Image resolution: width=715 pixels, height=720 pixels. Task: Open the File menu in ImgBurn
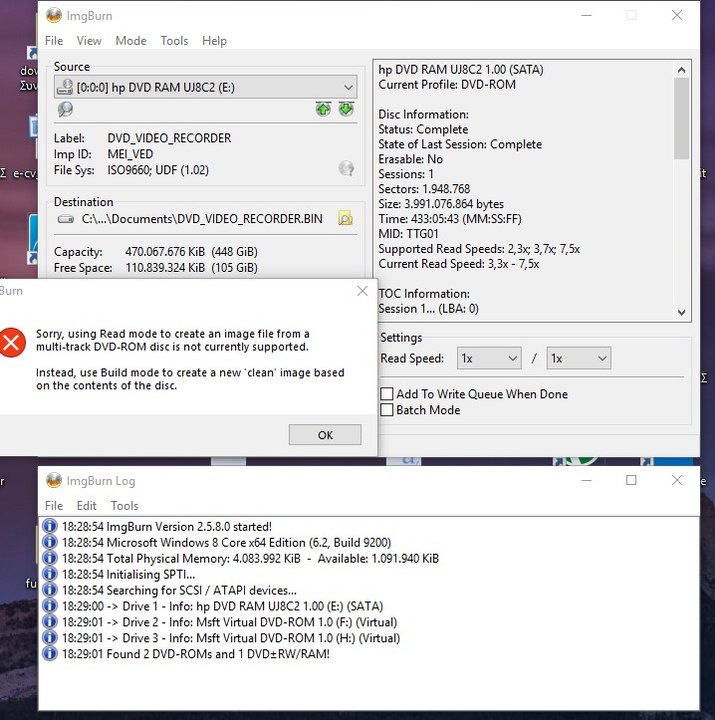click(x=54, y=41)
